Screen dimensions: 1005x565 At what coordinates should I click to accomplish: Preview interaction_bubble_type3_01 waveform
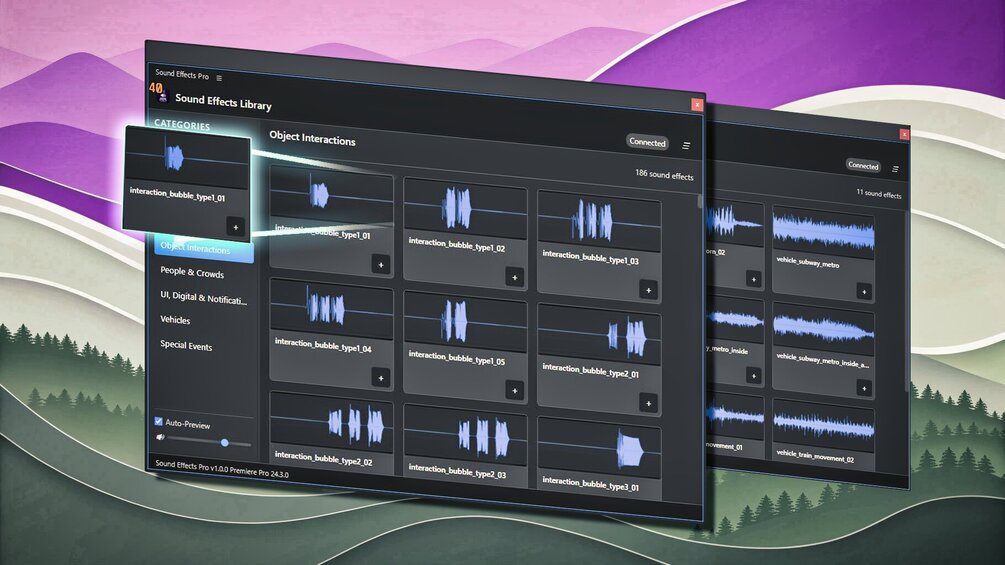tap(599, 448)
